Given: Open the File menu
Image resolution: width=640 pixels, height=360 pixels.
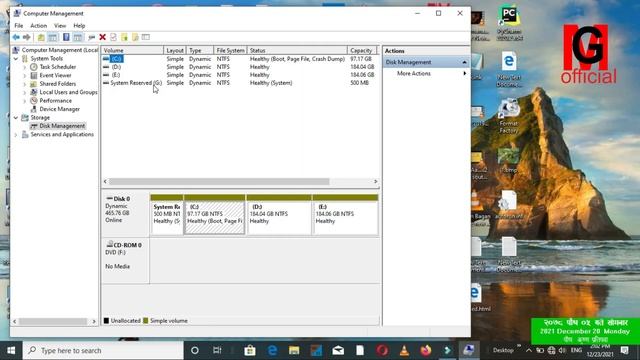Looking at the screenshot, I should (19, 26).
